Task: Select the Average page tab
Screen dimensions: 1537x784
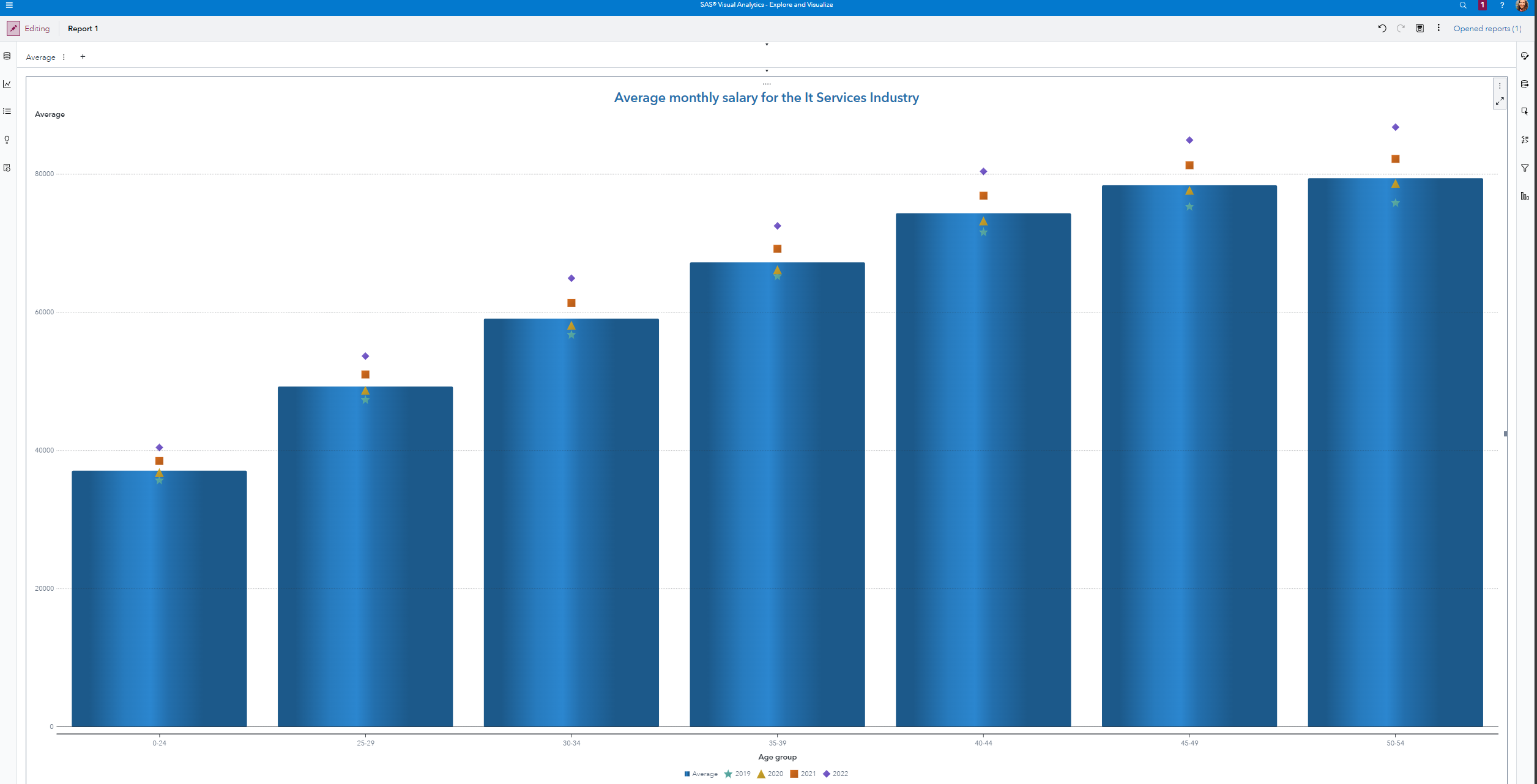Action: tap(40, 57)
